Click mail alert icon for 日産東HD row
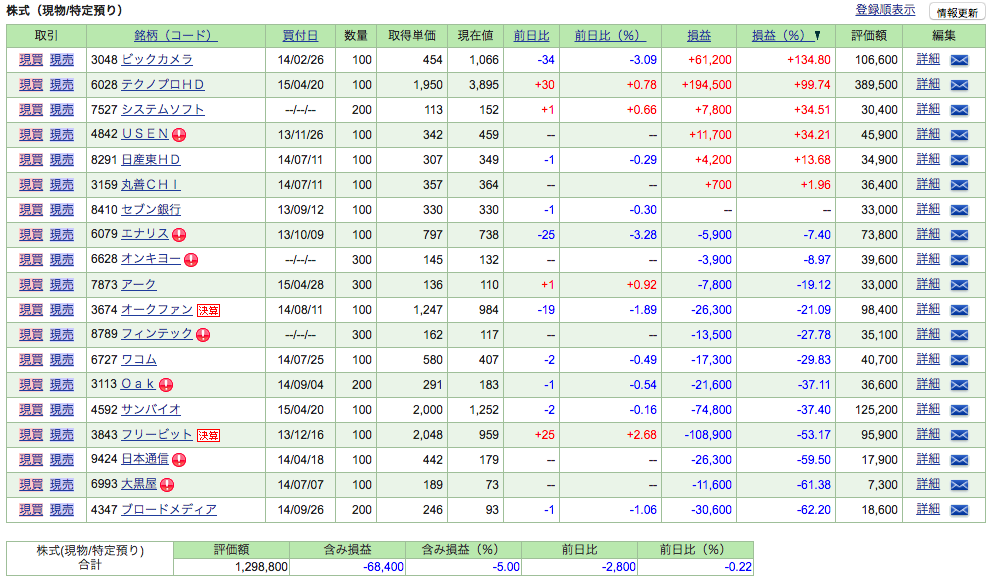Image resolution: width=997 pixels, height=585 pixels. [x=959, y=160]
